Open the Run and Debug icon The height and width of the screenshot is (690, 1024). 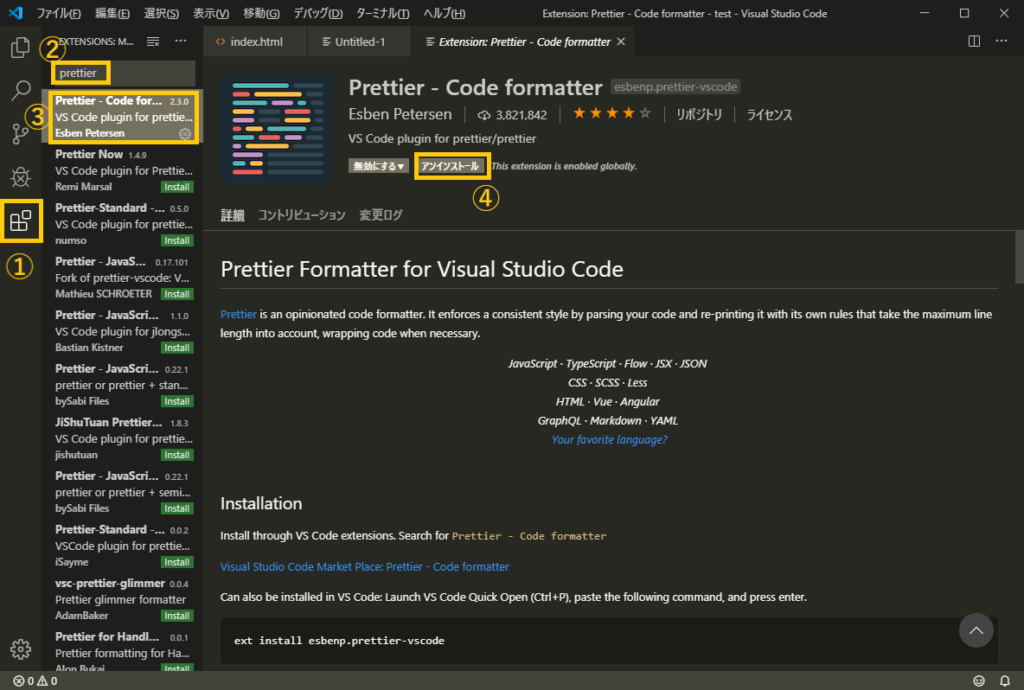tap(22, 177)
